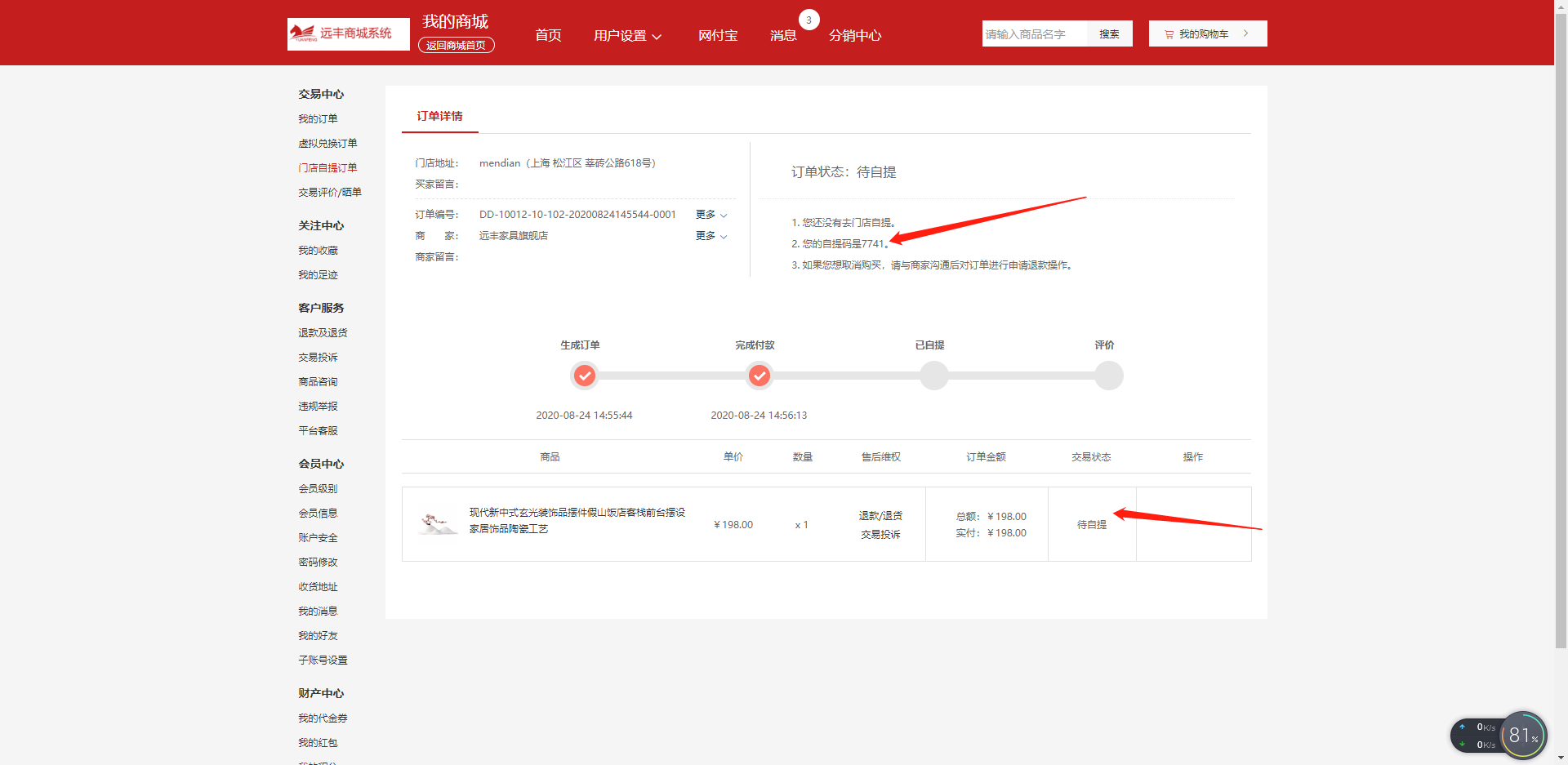The image size is (1568, 765).
Task: Open 我的代金券 in sidebar
Action: point(323,718)
